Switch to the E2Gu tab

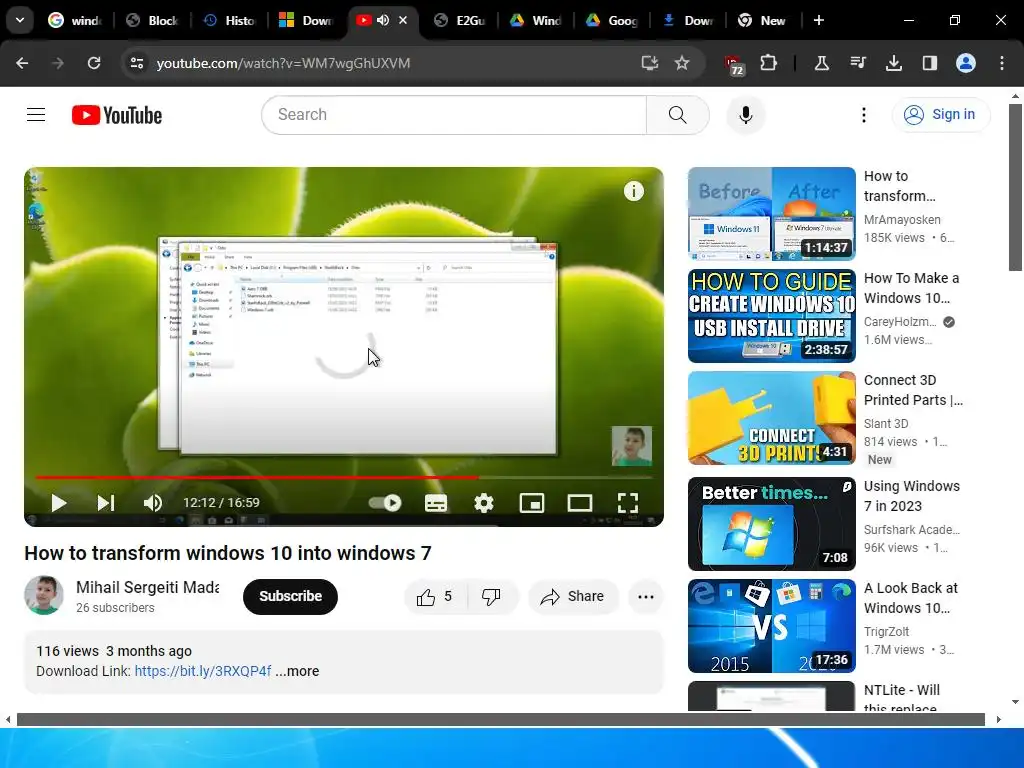[x=460, y=20]
